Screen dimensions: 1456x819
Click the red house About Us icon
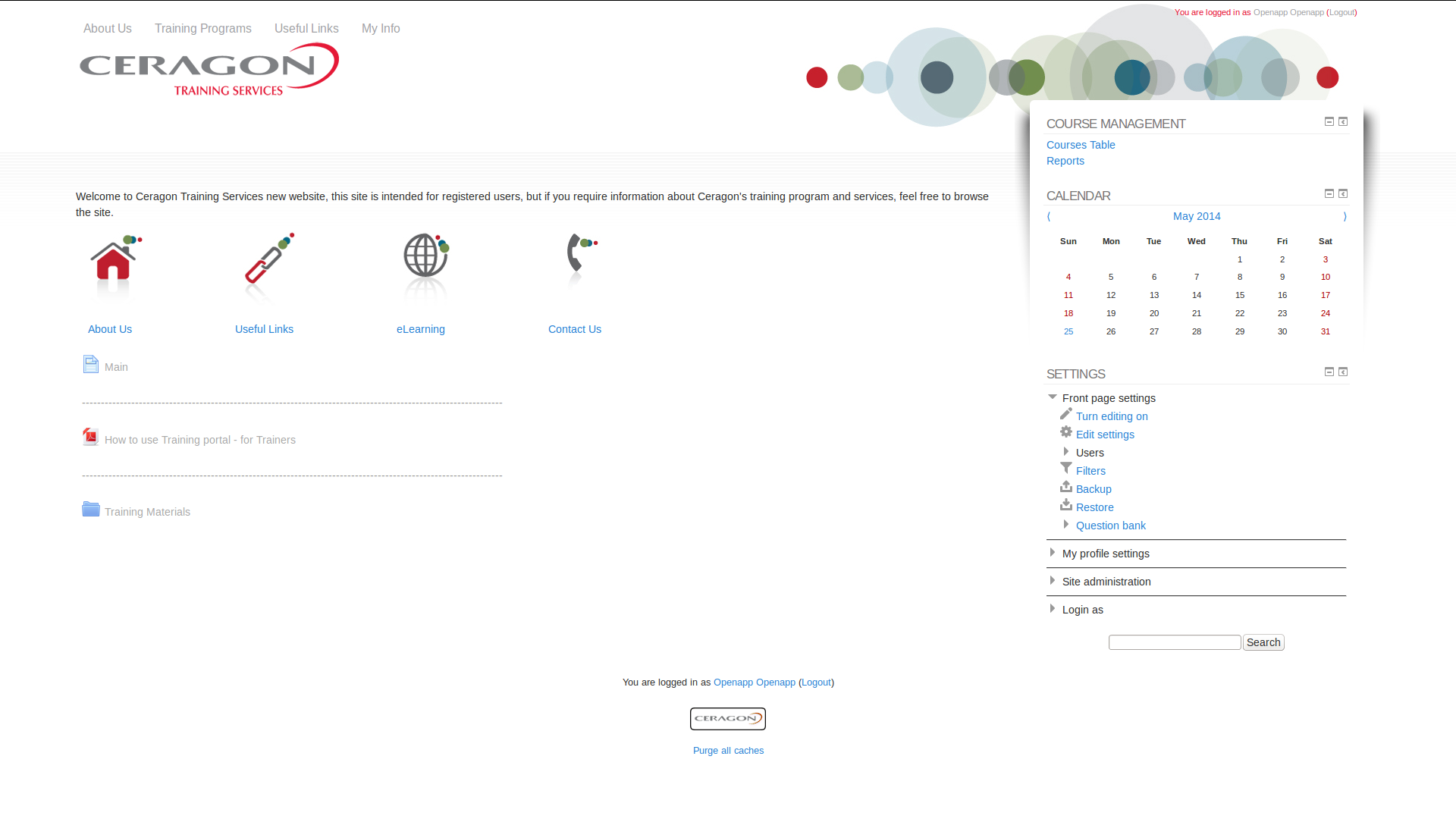click(x=115, y=267)
